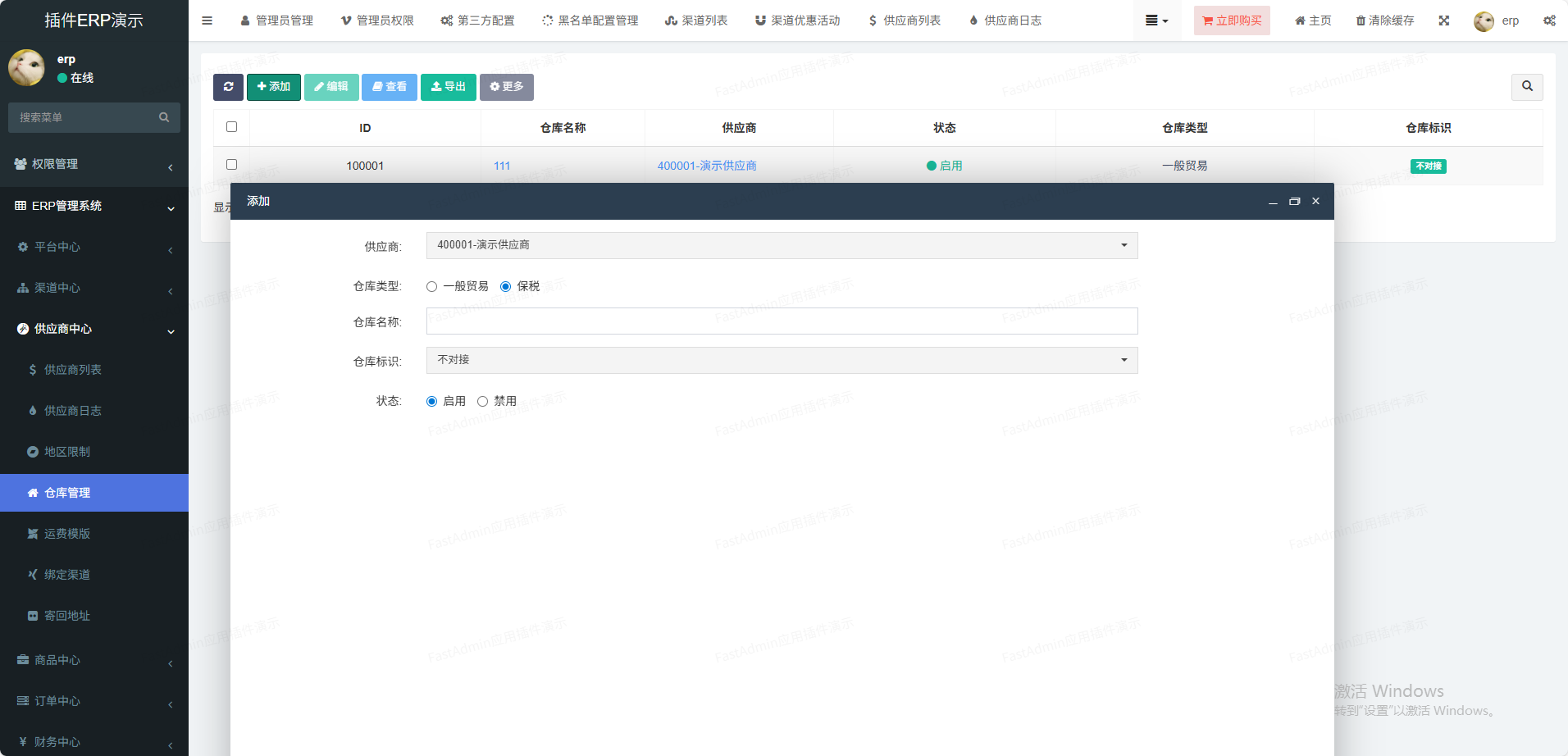Open the 供应商 dropdown in the form

(782, 245)
